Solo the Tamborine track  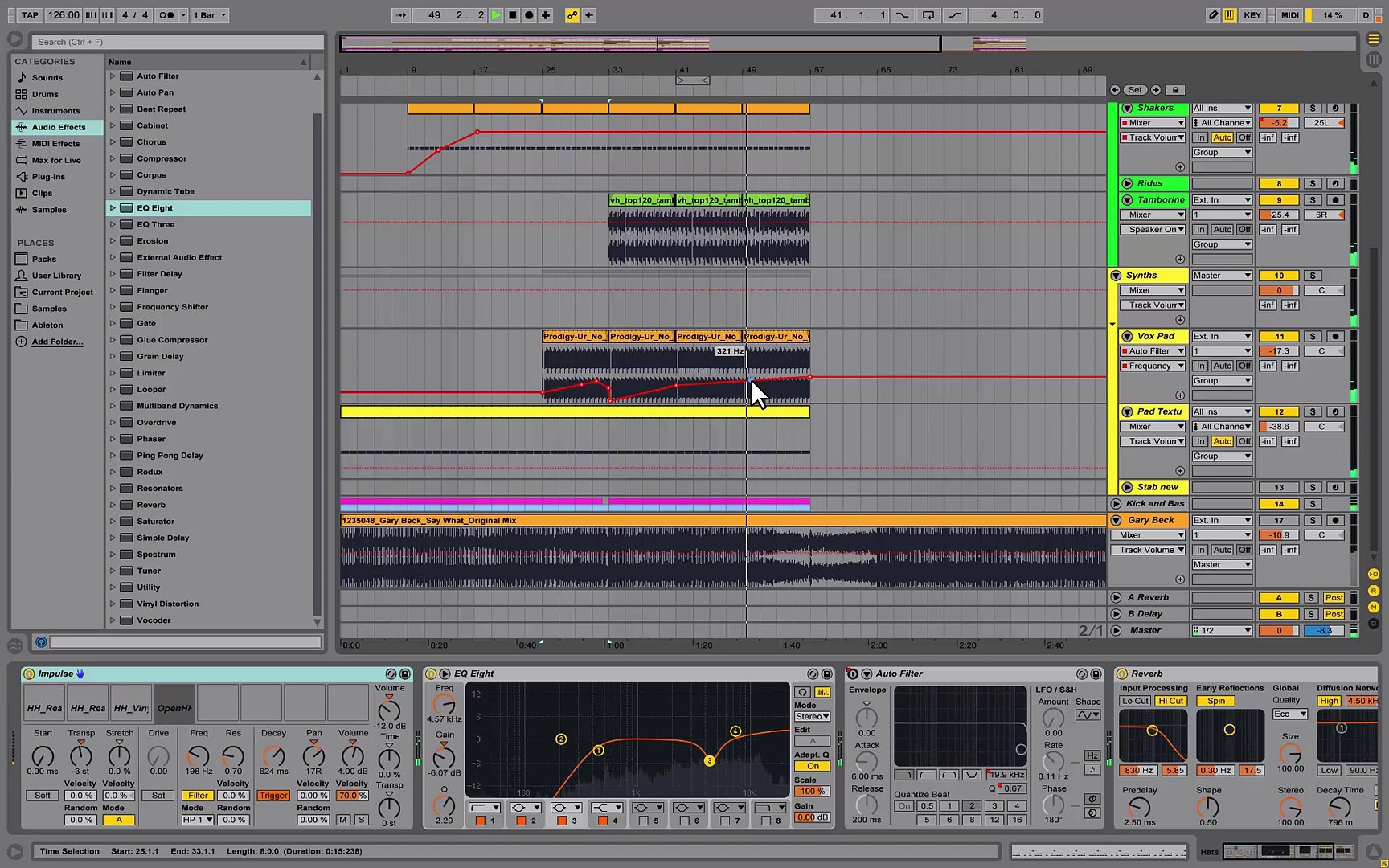pos(1313,200)
